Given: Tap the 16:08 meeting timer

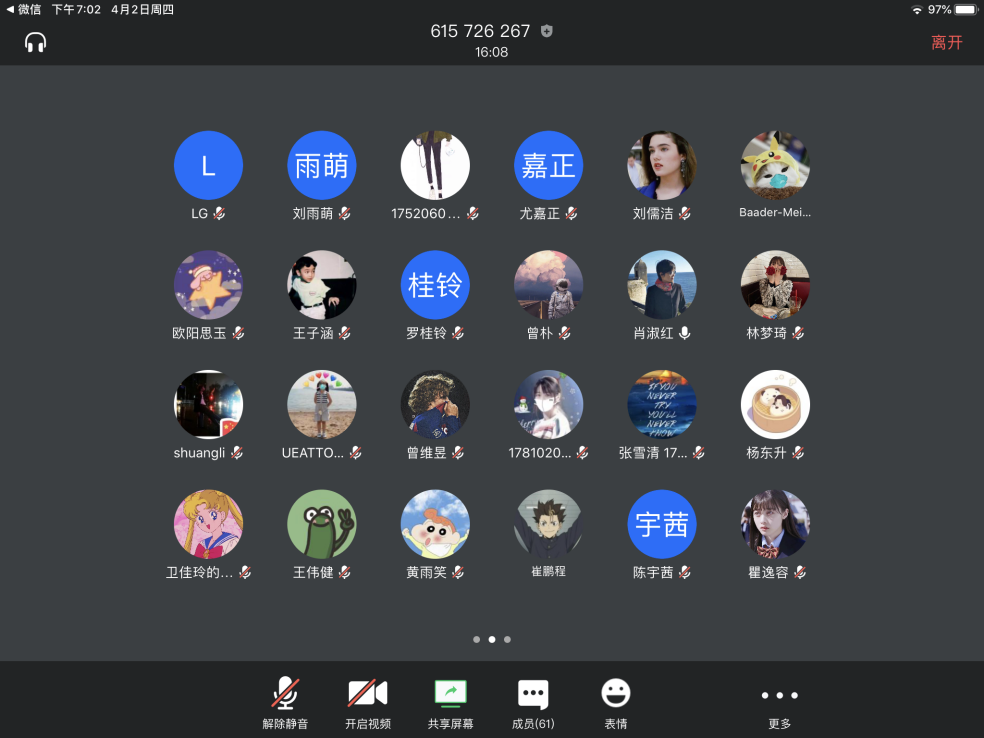Looking at the screenshot, I should click(491, 52).
